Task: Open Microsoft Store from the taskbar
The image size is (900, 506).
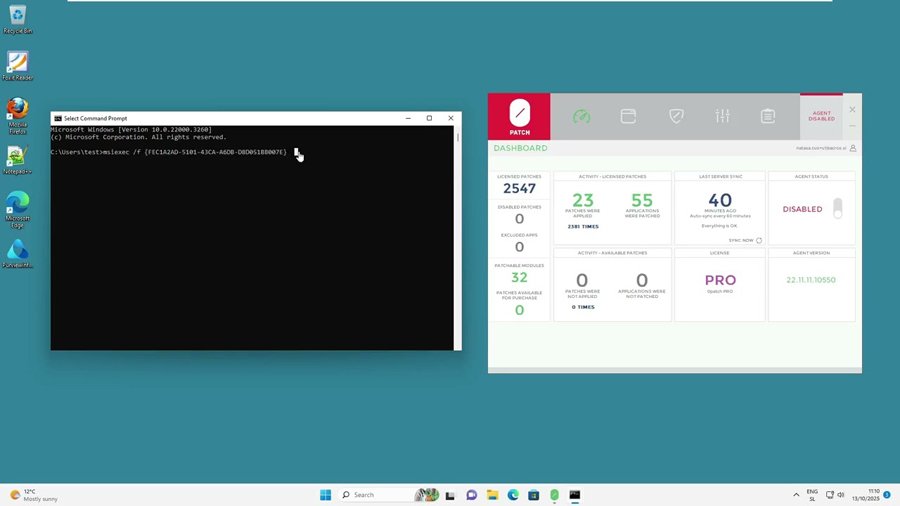Action: pyautogui.click(x=534, y=495)
